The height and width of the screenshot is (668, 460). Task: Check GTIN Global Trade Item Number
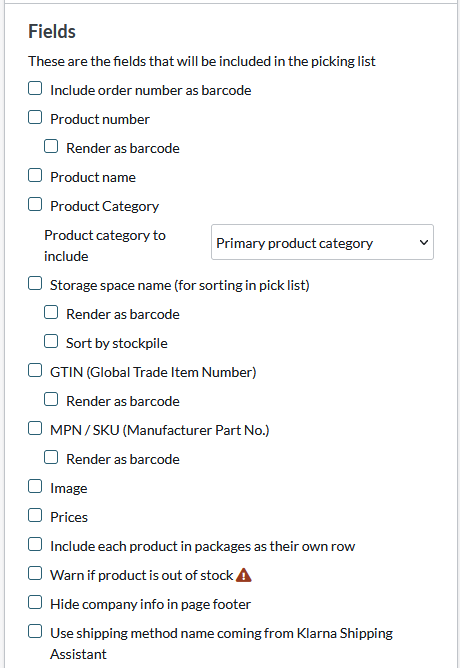coord(35,371)
